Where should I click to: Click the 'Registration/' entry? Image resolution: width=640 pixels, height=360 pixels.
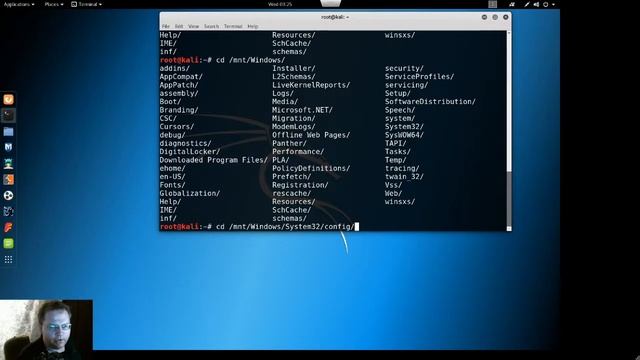300,185
